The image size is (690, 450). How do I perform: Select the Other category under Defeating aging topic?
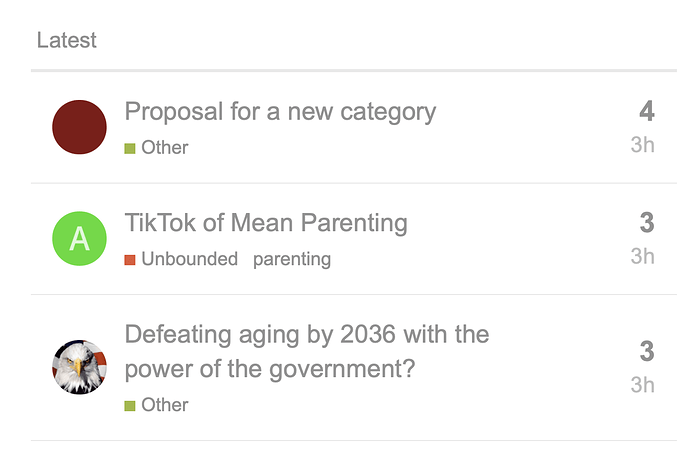(165, 405)
